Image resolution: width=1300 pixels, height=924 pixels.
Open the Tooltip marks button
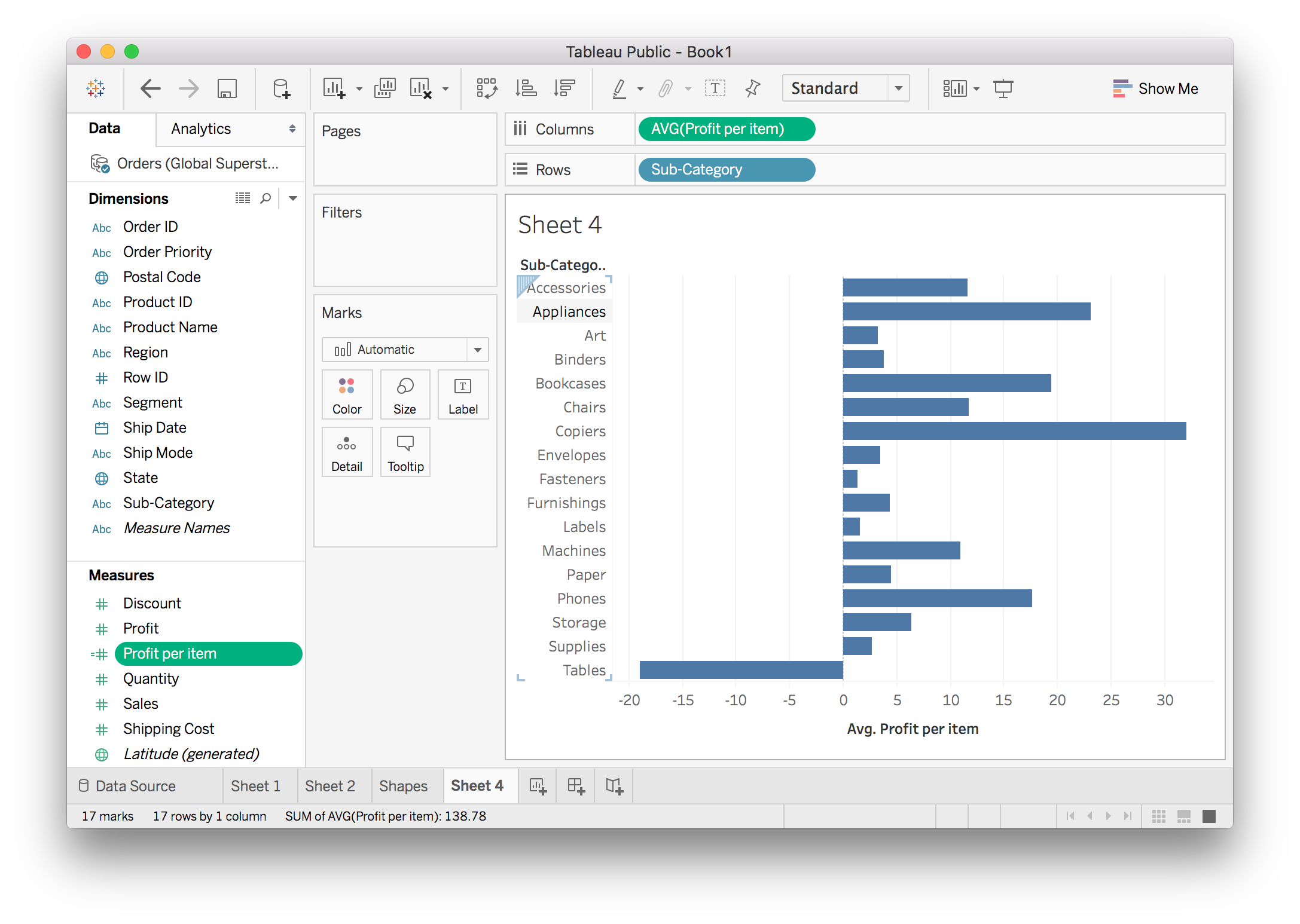(405, 452)
